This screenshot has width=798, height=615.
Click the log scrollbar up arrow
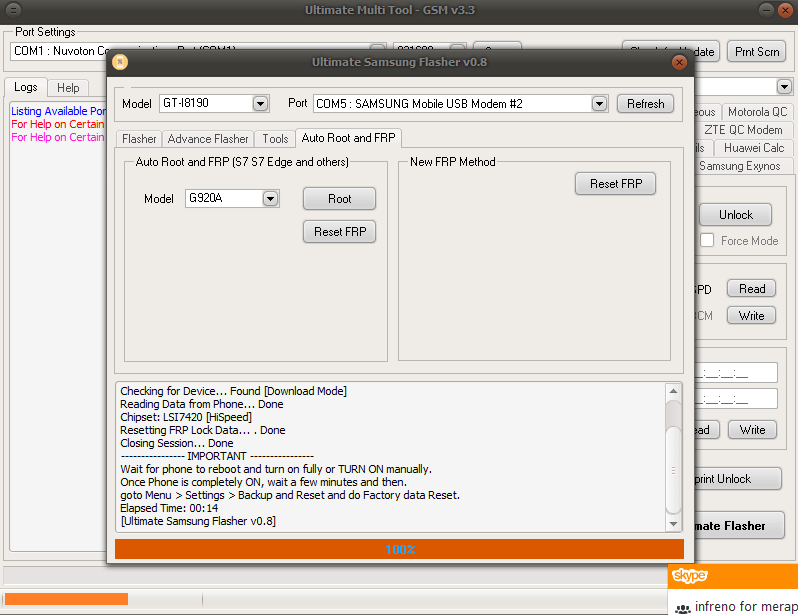coord(673,391)
